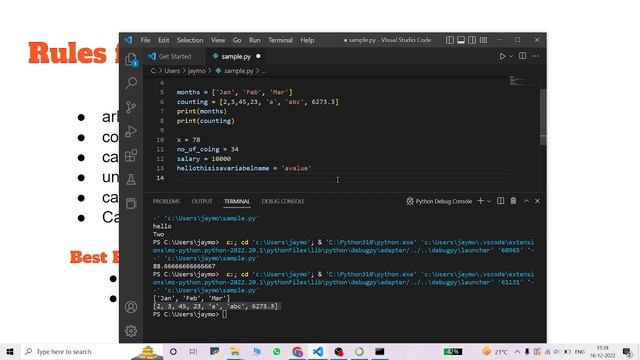Open the Testing flask view
640x360 pixels.
[131, 179]
